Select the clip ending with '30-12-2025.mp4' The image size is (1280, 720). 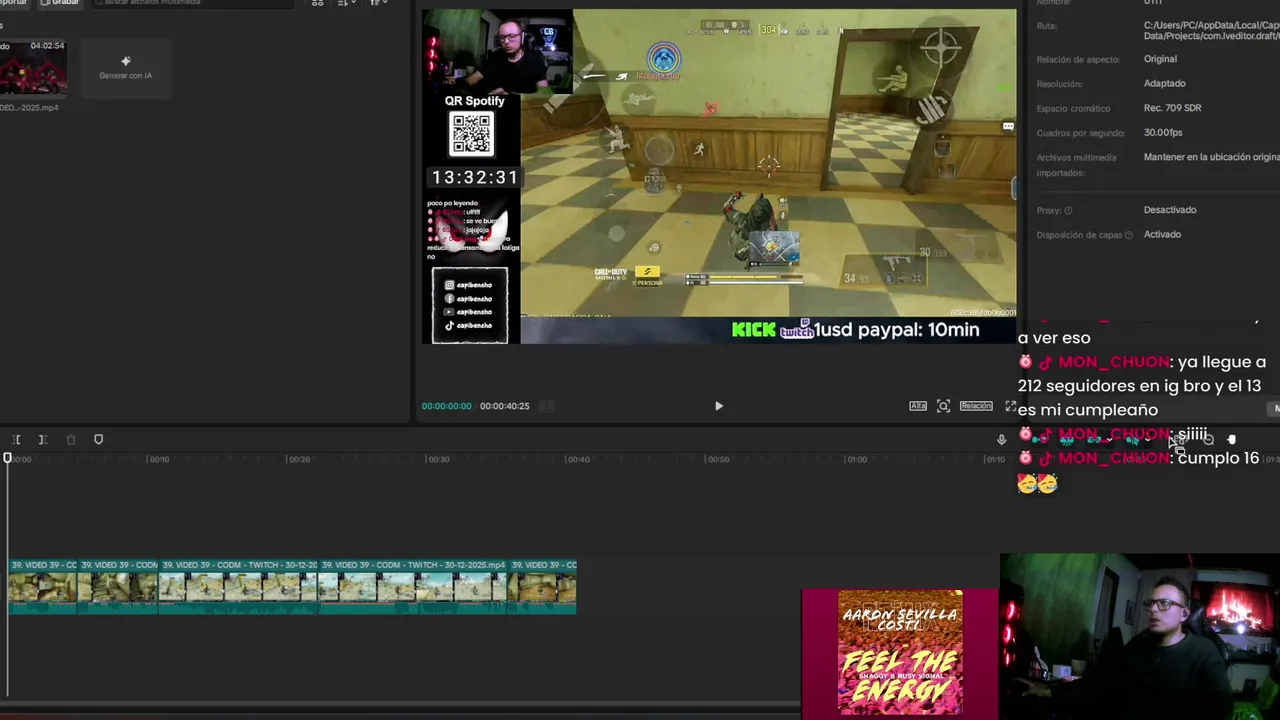pos(414,586)
